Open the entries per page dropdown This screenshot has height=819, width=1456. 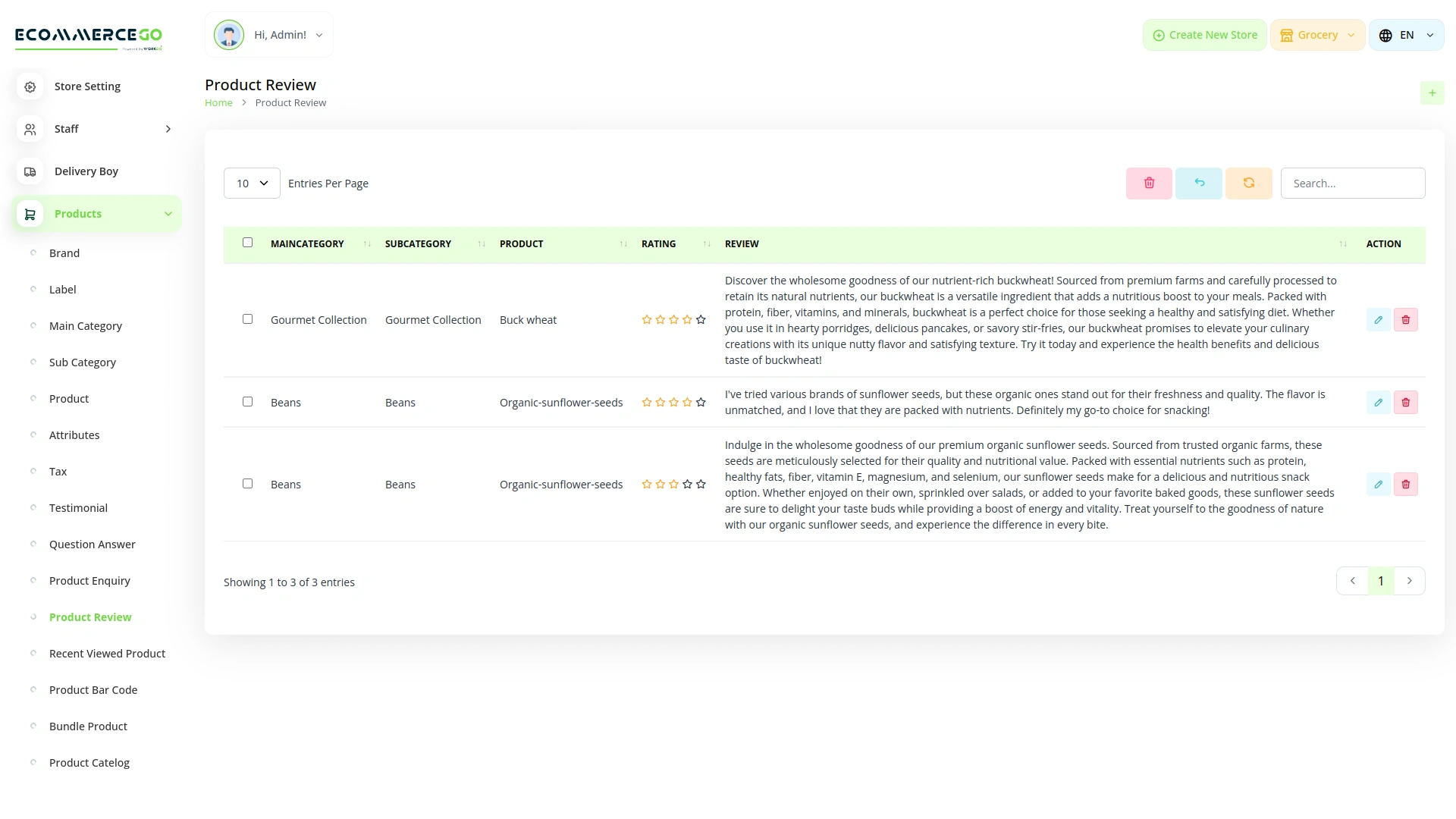tap(252, 184)
